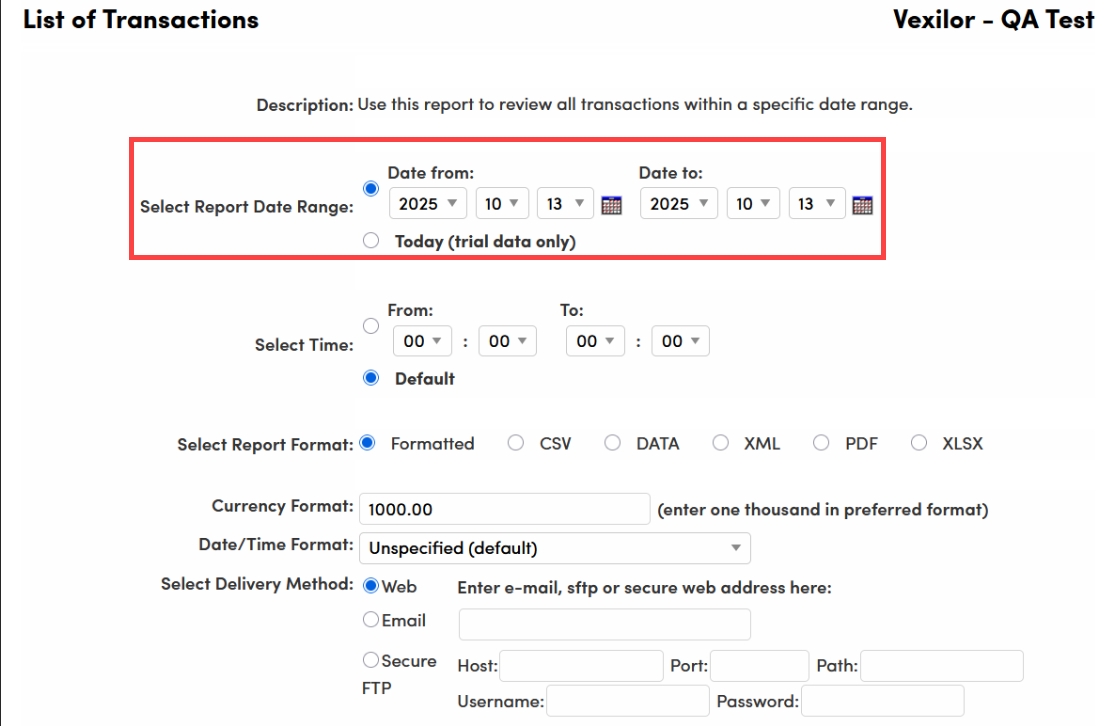Choose Today (trial data only) option
The width and height of the screenshot is (1095, 726).
371,240
